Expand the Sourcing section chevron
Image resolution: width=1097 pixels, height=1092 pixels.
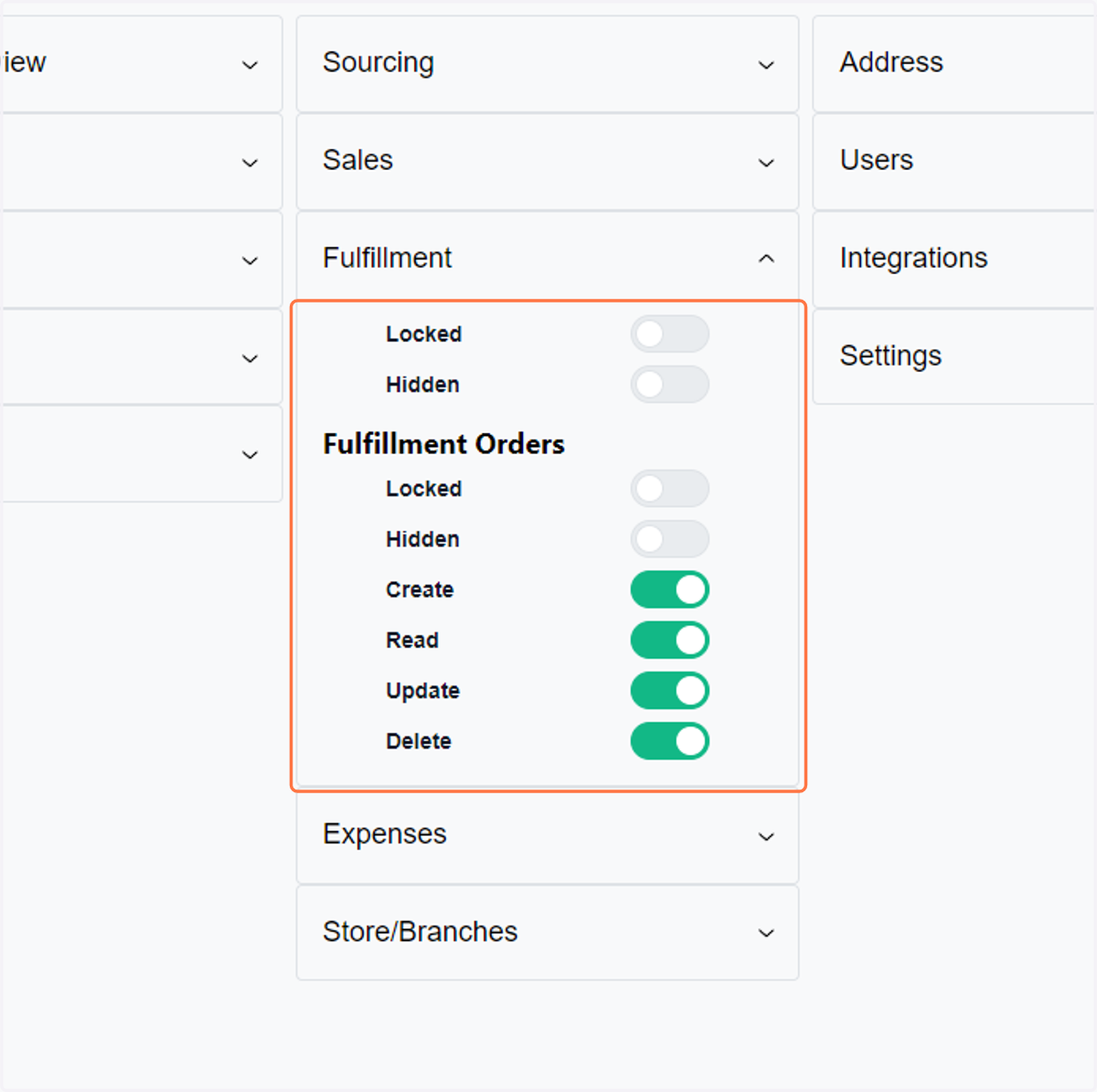(766, 65)
